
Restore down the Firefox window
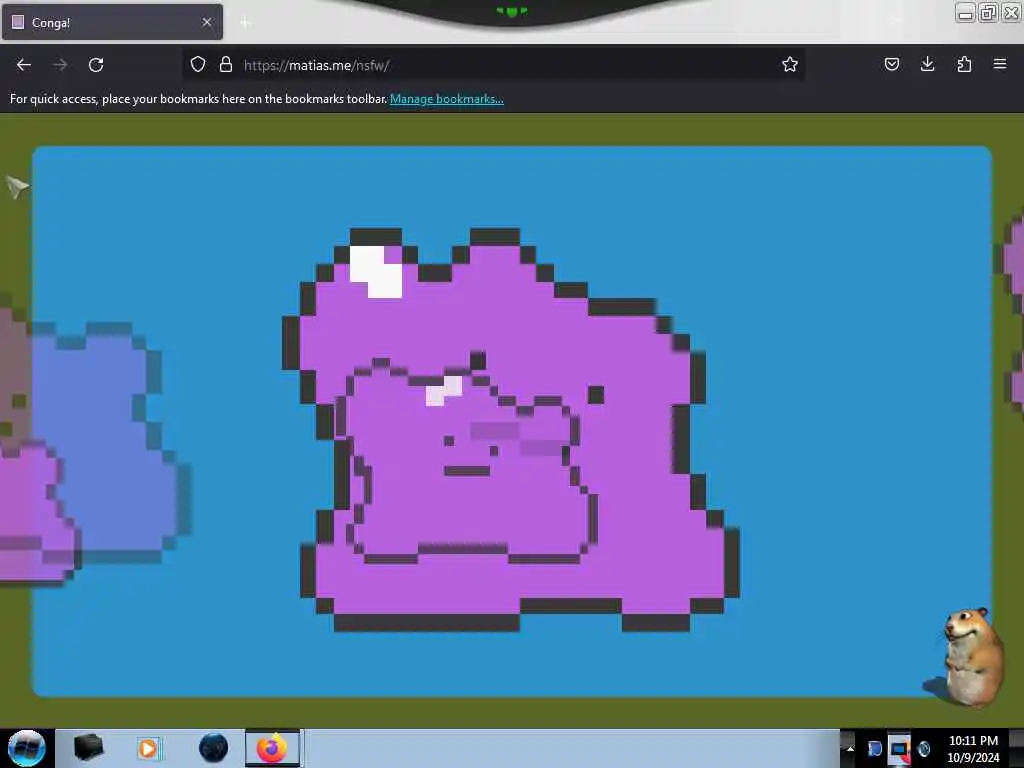pos(989,12)
